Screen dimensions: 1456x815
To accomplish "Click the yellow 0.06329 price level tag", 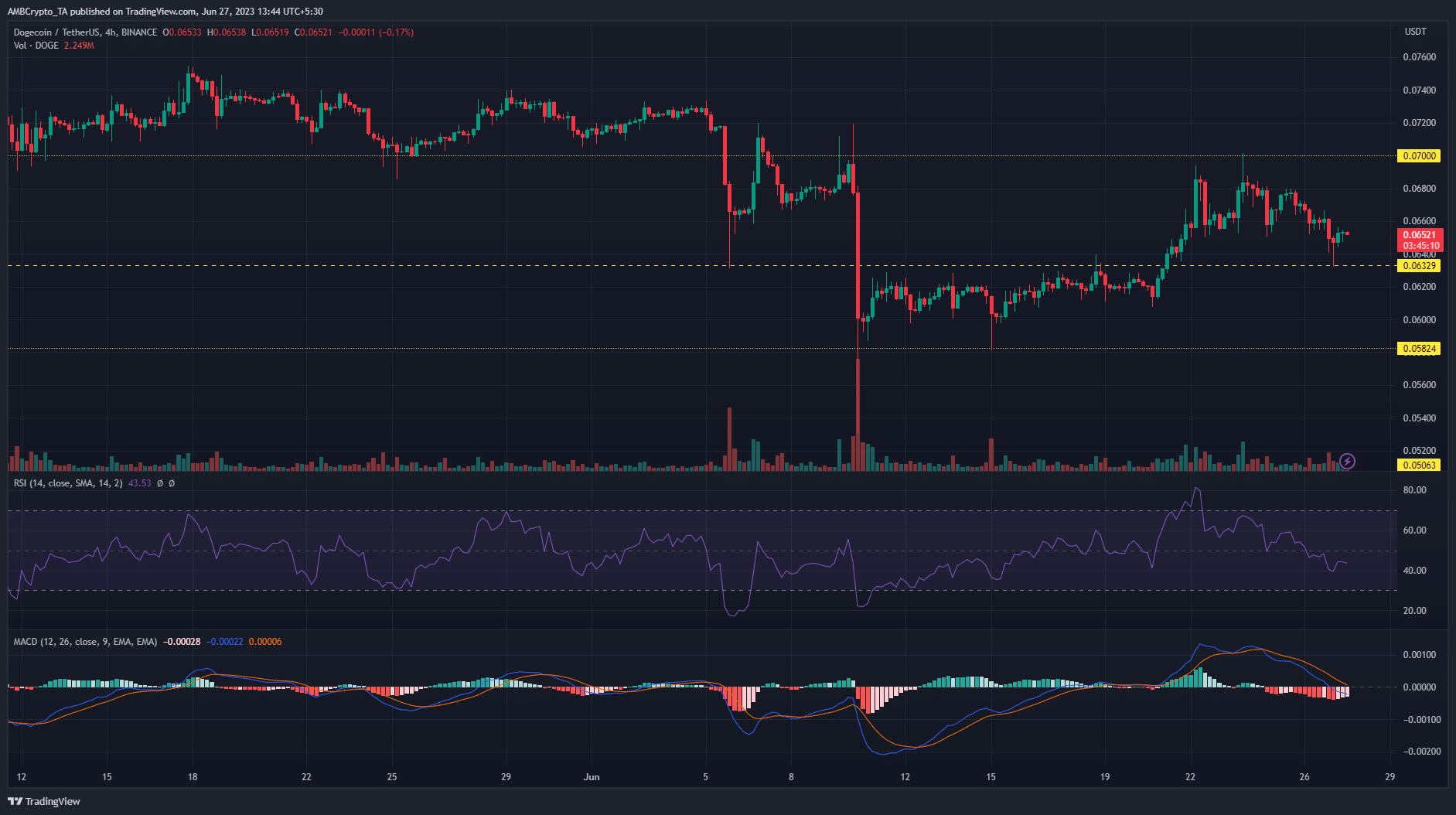I will 1420,266.
